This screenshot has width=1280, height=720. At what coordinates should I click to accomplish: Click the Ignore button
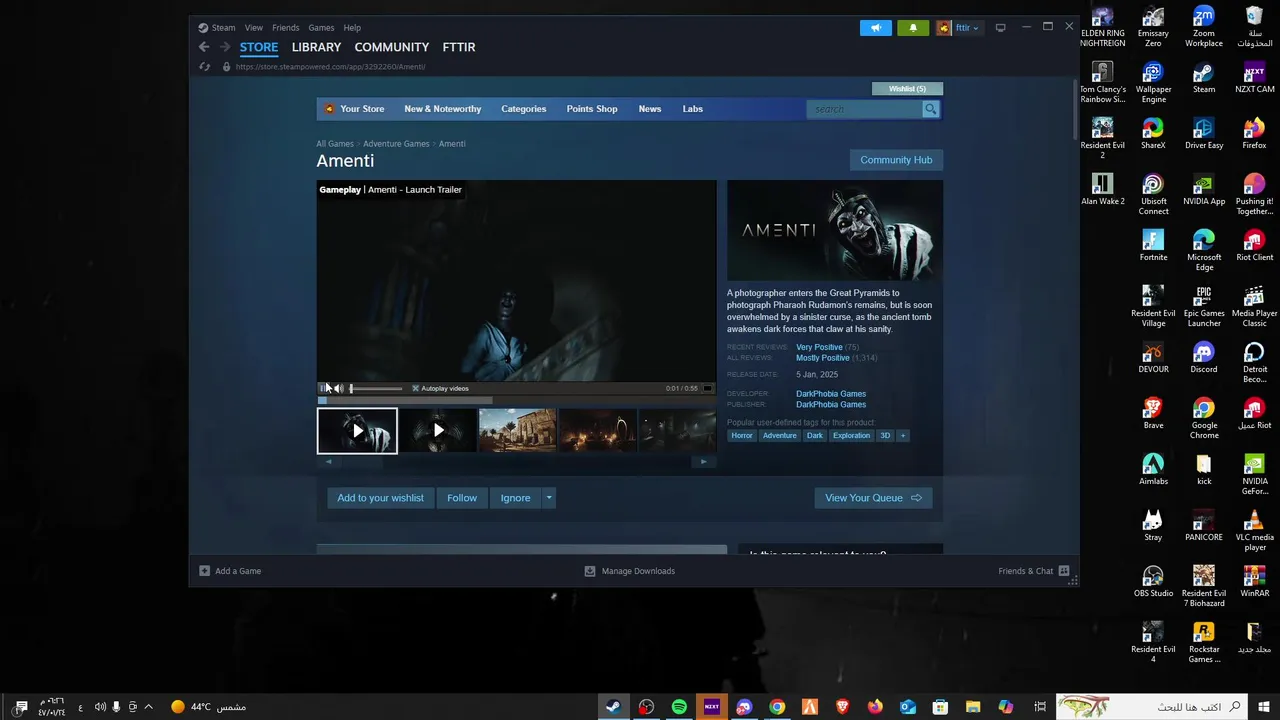point(516,498)
